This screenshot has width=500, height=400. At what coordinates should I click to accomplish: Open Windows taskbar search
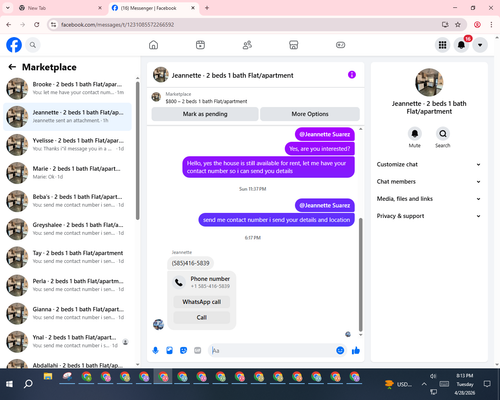tap(28, 384)
